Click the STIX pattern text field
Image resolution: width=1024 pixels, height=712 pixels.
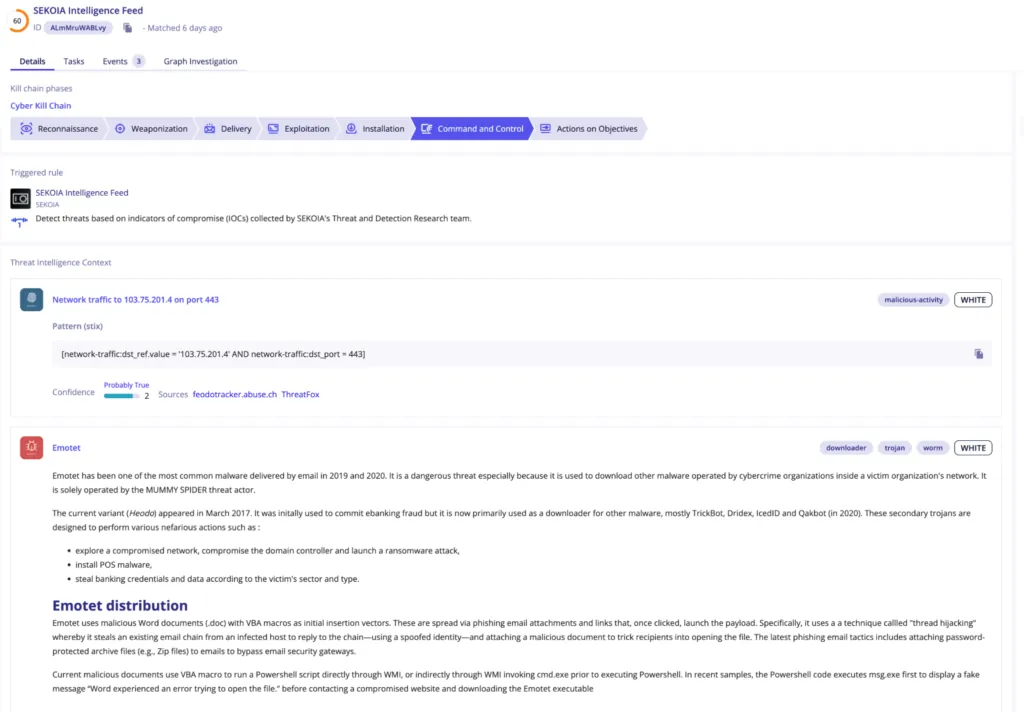tap(522, 354)
